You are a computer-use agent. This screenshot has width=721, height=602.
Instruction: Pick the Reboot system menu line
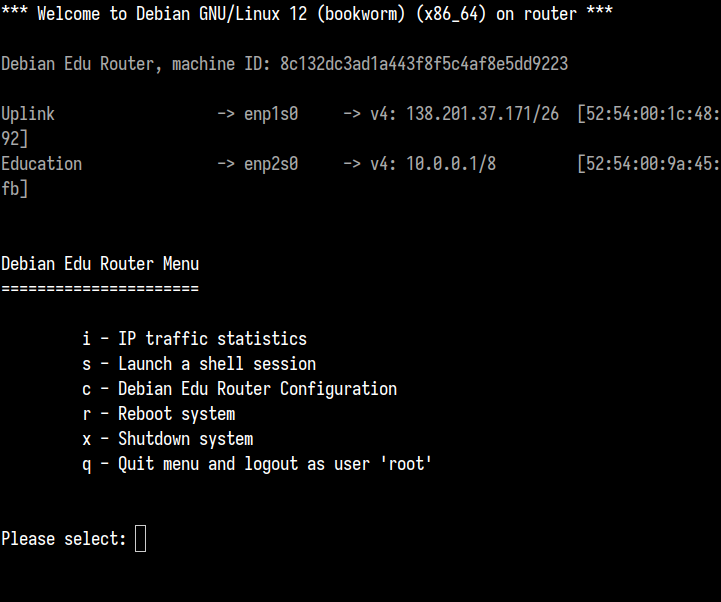point(159,414)
